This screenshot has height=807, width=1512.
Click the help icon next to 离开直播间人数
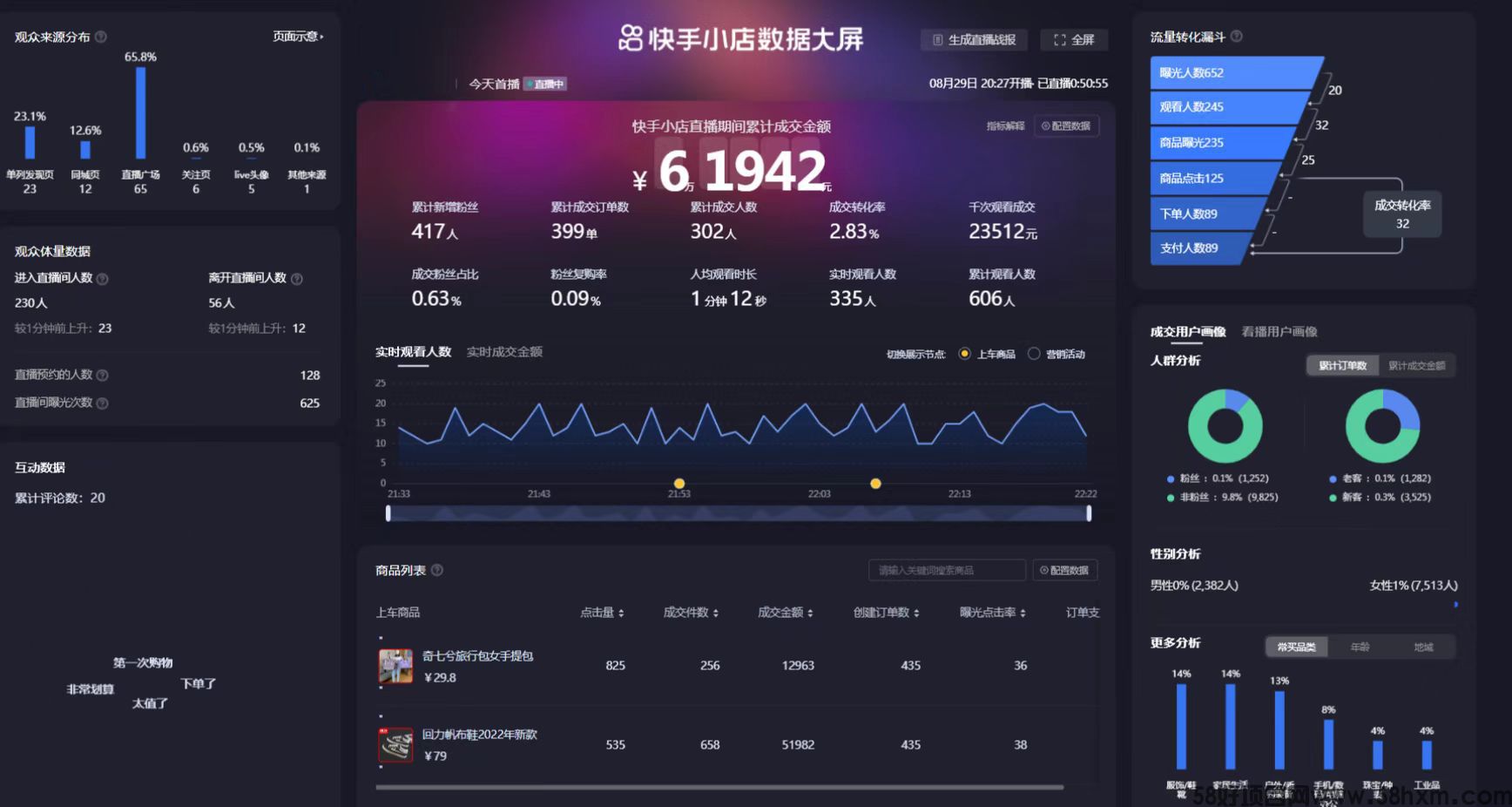(297, 279)
